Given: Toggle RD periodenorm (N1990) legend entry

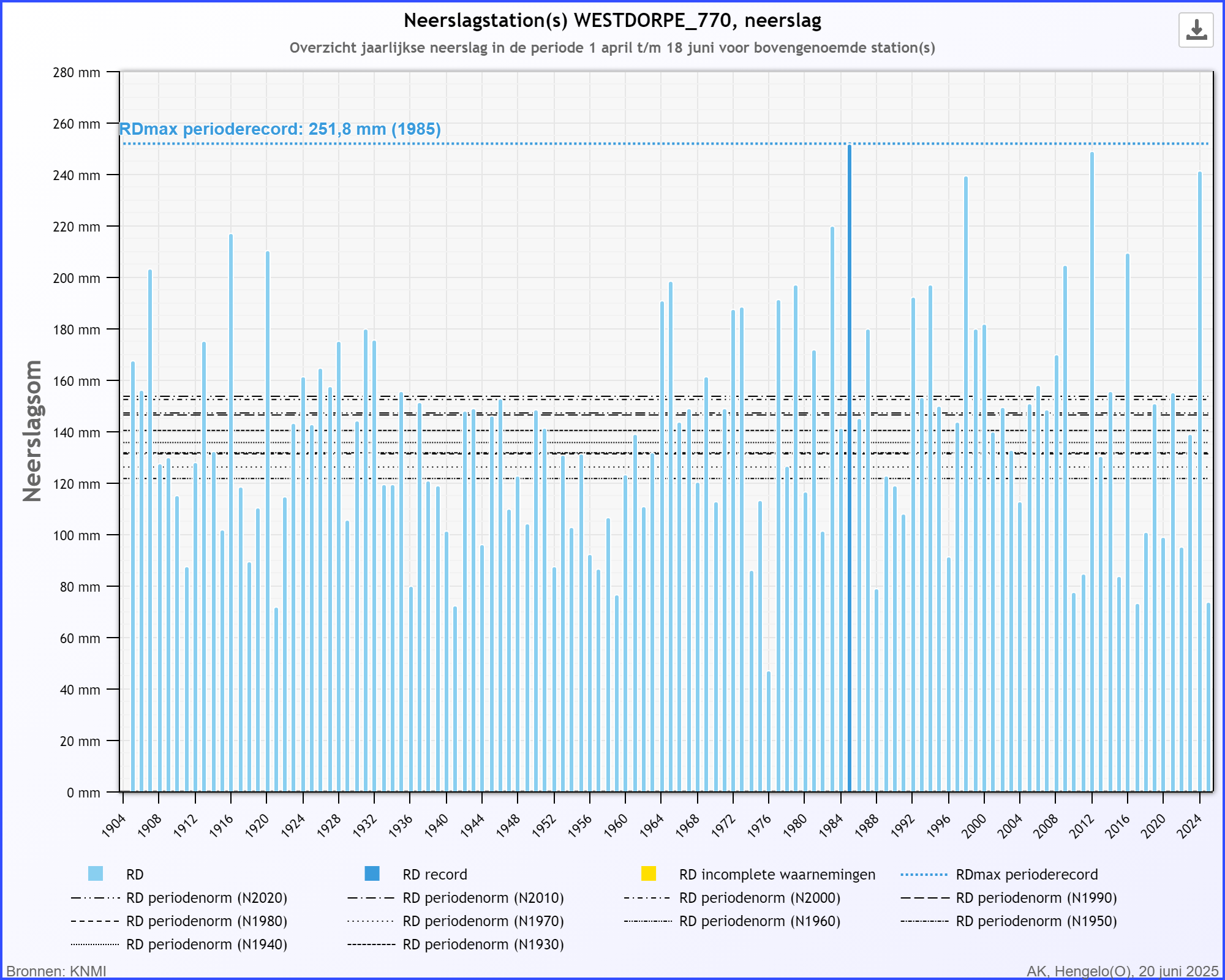Looking at the screenshot, I should pos(1009,898).
